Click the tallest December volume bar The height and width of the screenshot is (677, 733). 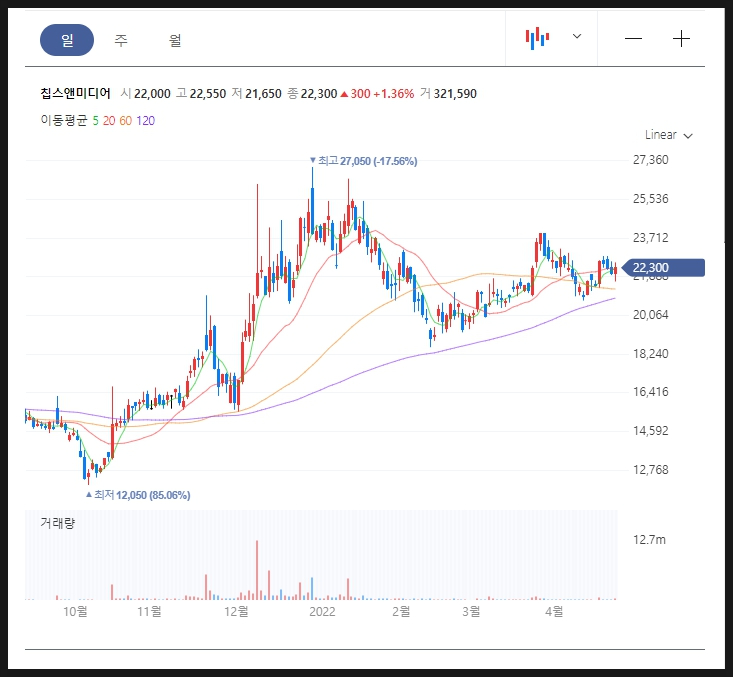pos(257,570)
